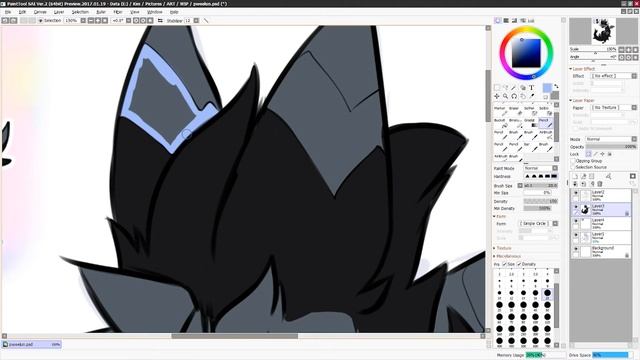Click the navigator thumbnail preview
Viewport: 640px width, 360px height.
pyautogui.click(x=603, y=31)
